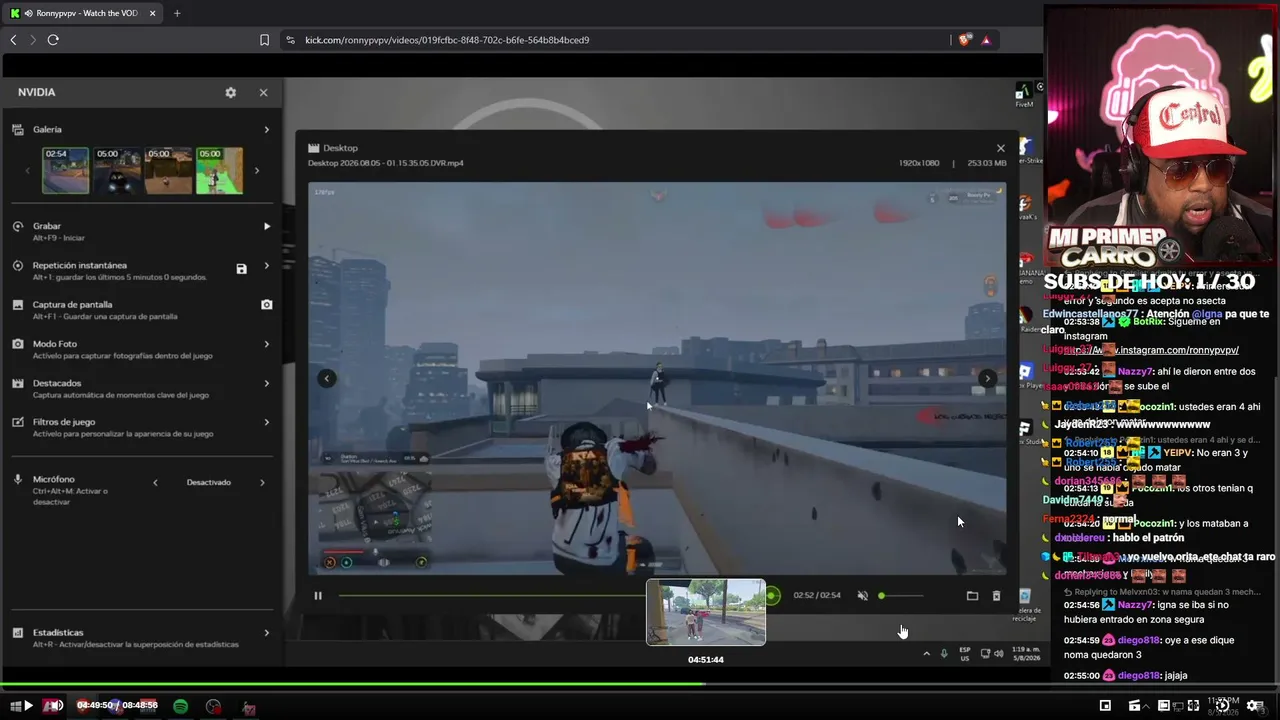Expand Repetición instantánea options
This screenshot has width=1280, height=720.
tap(266, 266)
